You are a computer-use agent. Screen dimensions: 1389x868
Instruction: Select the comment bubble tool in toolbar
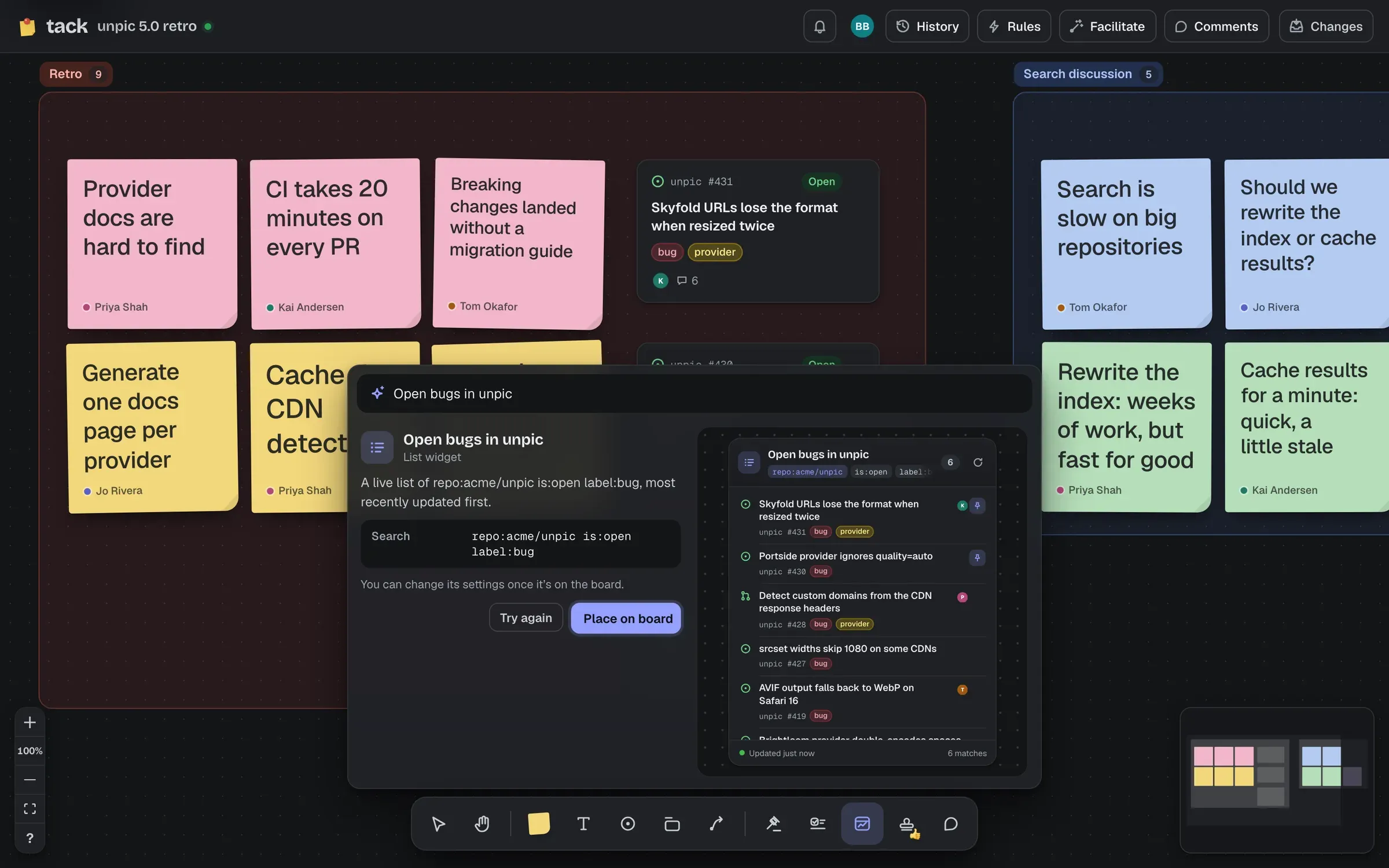[951, 823]
